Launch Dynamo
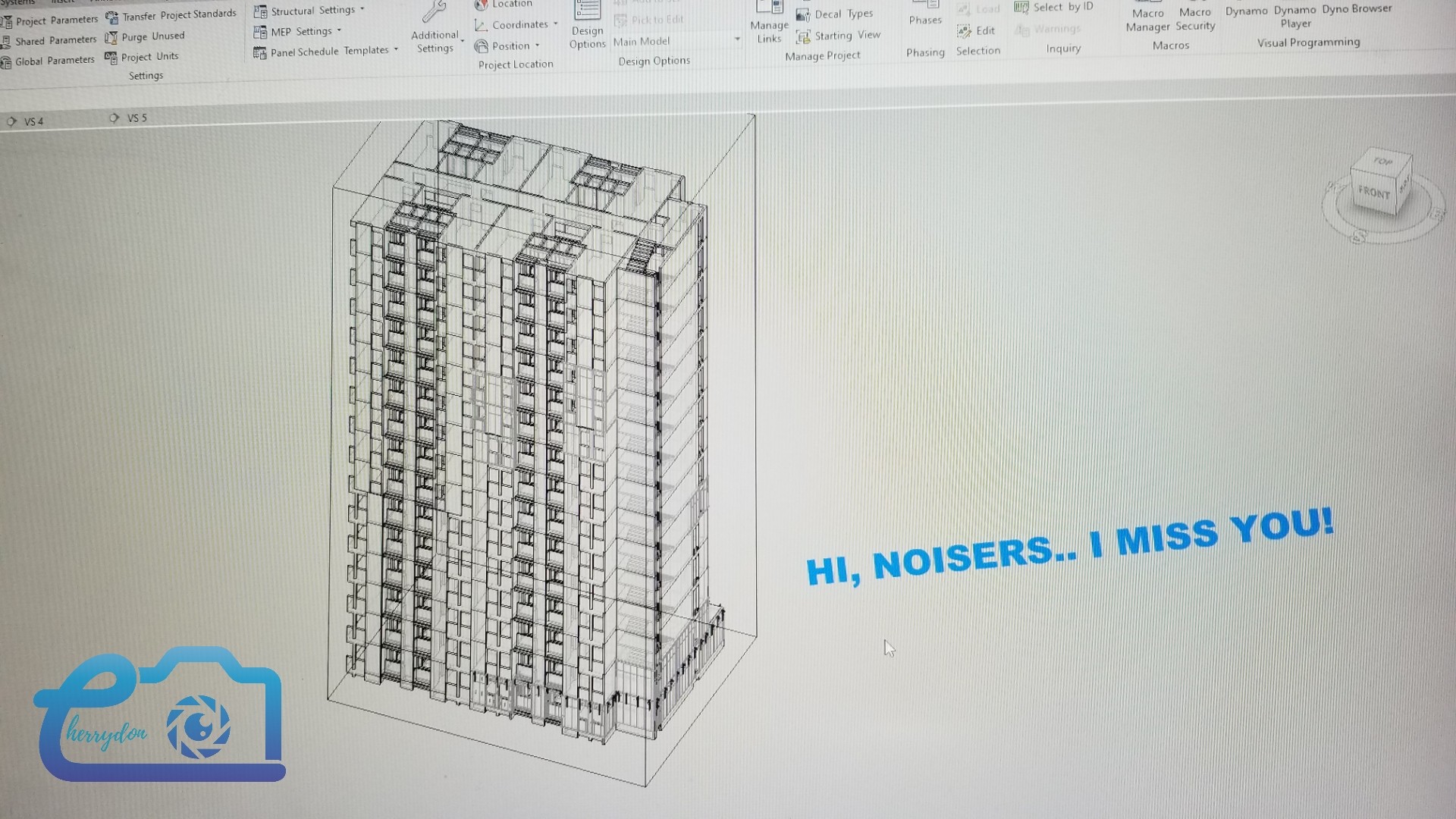This screenshot has height=819, width=1456. (1246, 11)
